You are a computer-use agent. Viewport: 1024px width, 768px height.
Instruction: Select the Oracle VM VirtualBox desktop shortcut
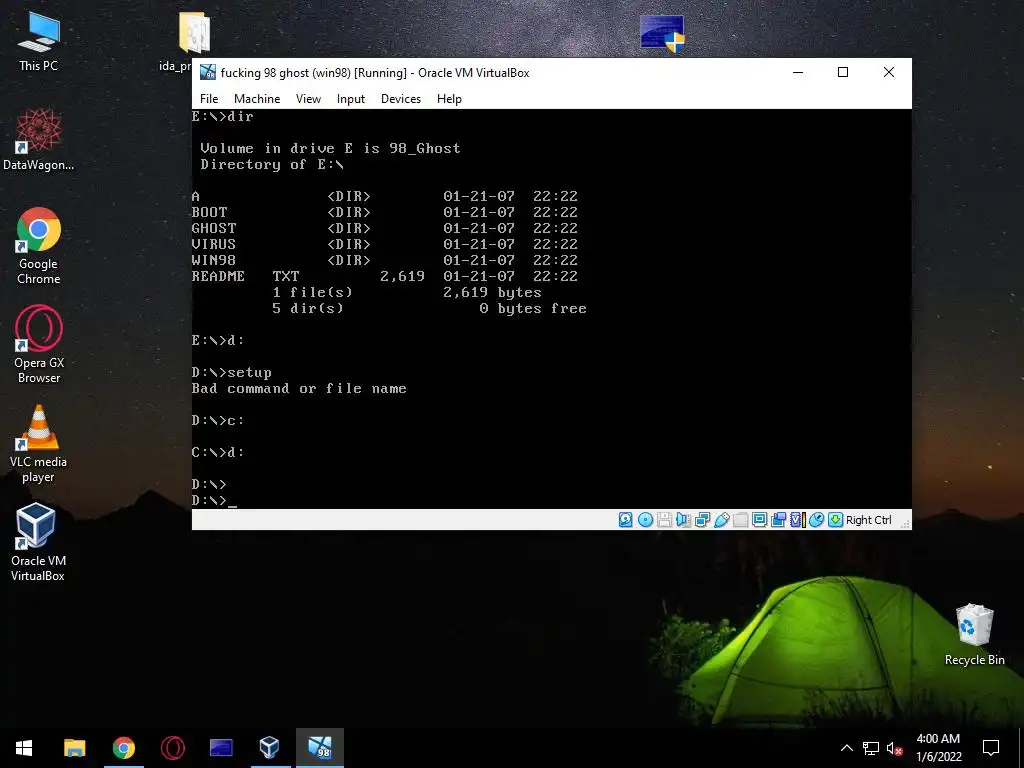(x=37, y=542)
